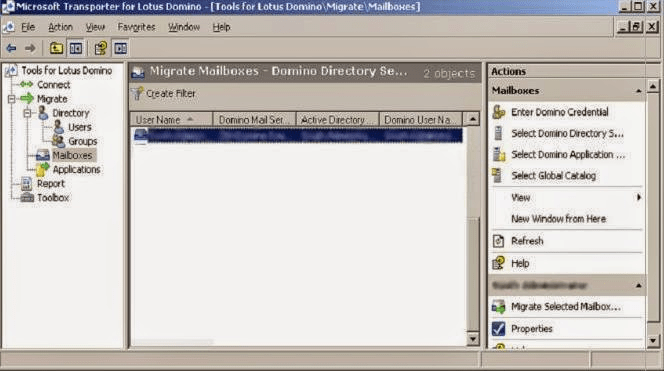Click the Groups icon in tree
Viewport: 664px width, 371px height.
58,141
